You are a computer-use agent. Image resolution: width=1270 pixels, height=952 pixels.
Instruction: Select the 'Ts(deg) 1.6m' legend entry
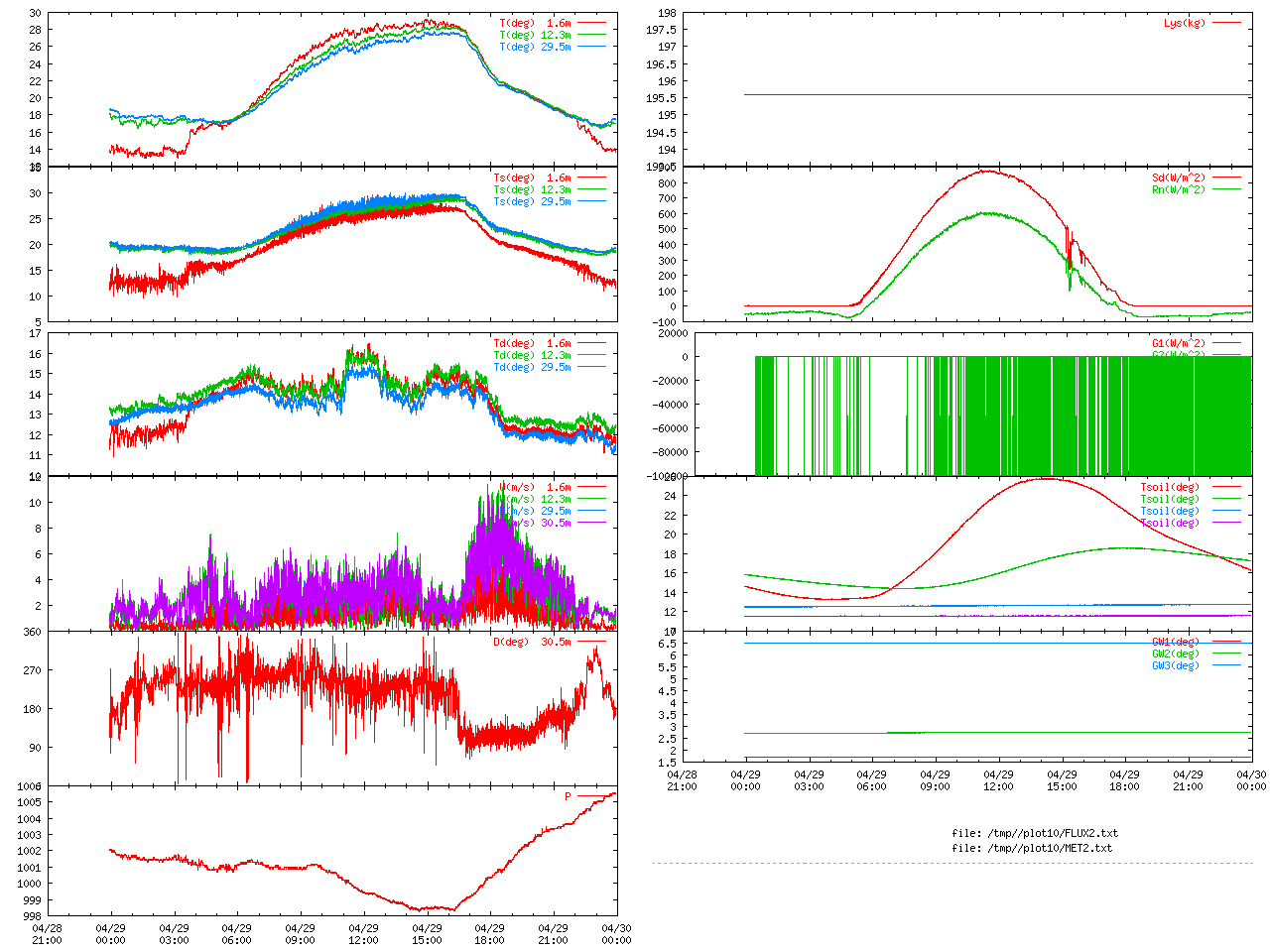[532, 178]
